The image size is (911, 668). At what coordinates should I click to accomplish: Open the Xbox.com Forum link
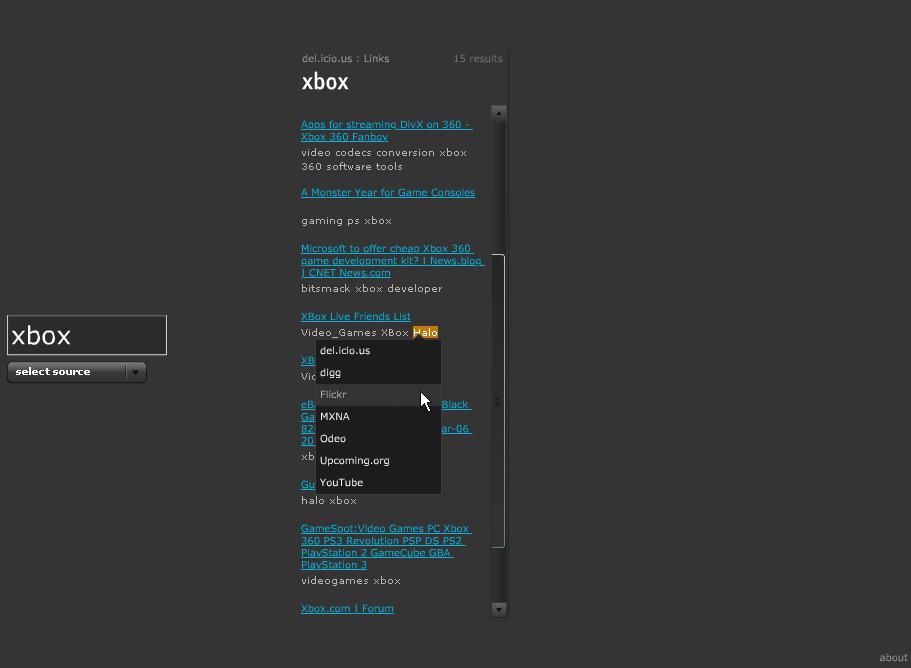347,609
